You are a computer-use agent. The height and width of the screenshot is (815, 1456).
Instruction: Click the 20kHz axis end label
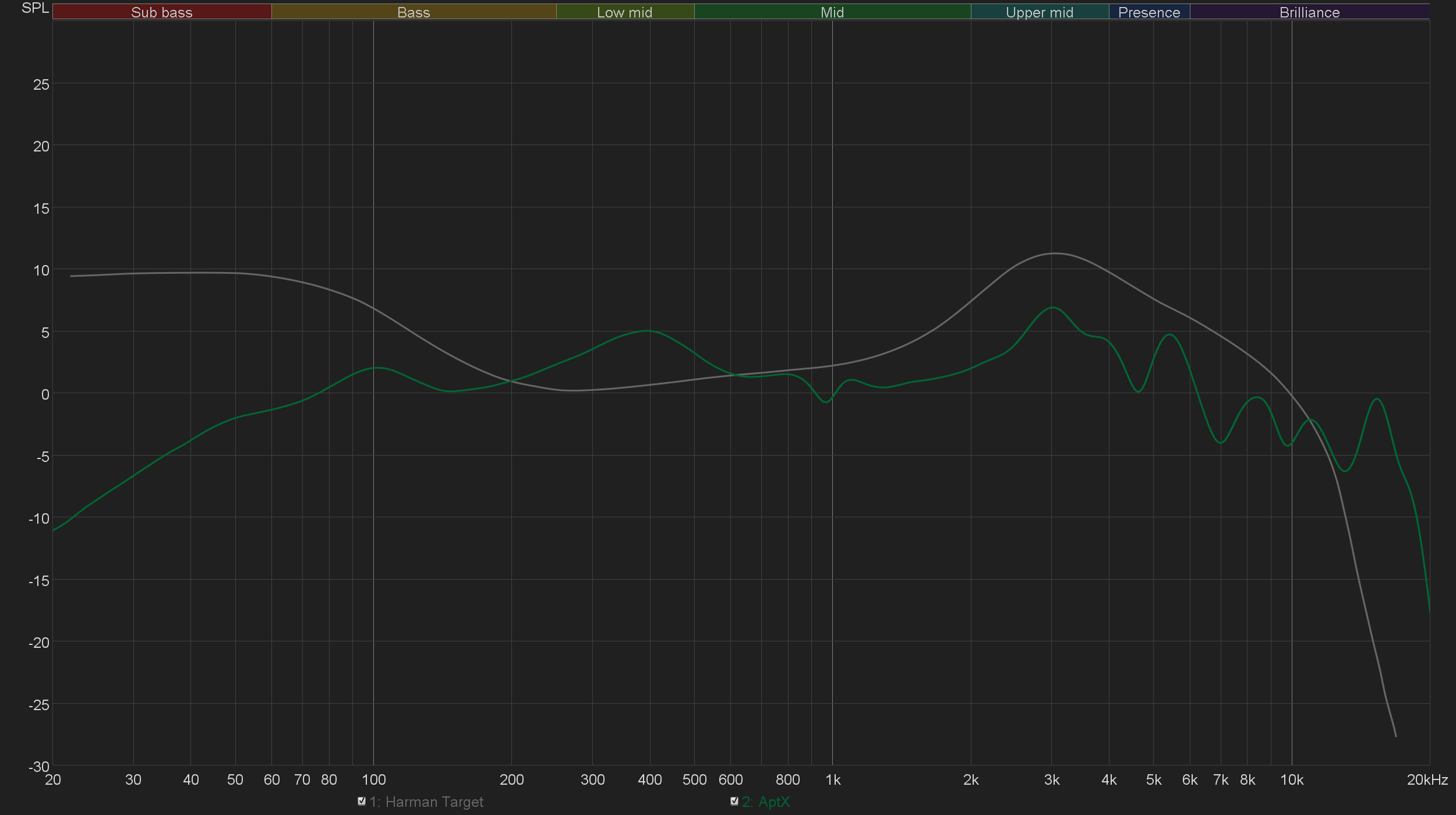(x=1427, y=780)
